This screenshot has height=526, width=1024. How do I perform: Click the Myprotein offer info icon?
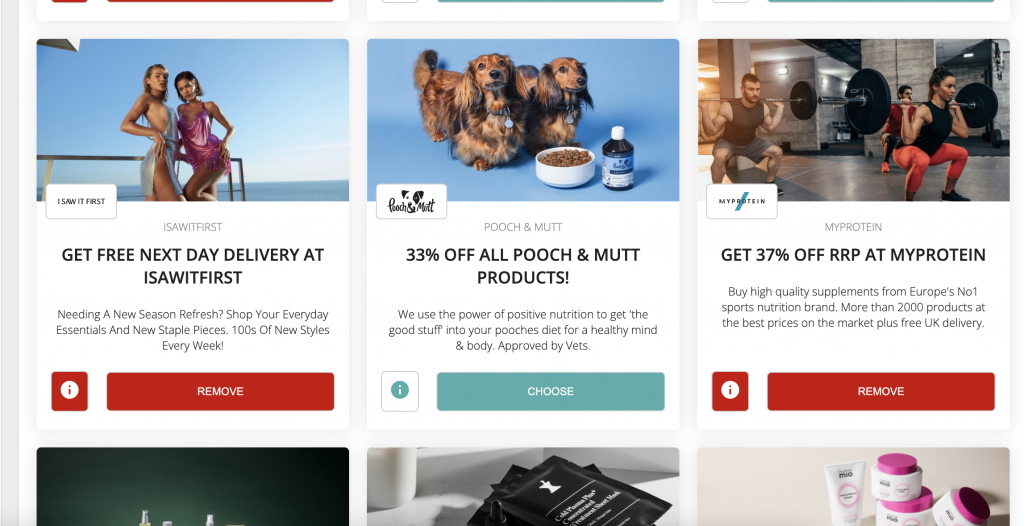pyautogui.click(x=730, y=391)
